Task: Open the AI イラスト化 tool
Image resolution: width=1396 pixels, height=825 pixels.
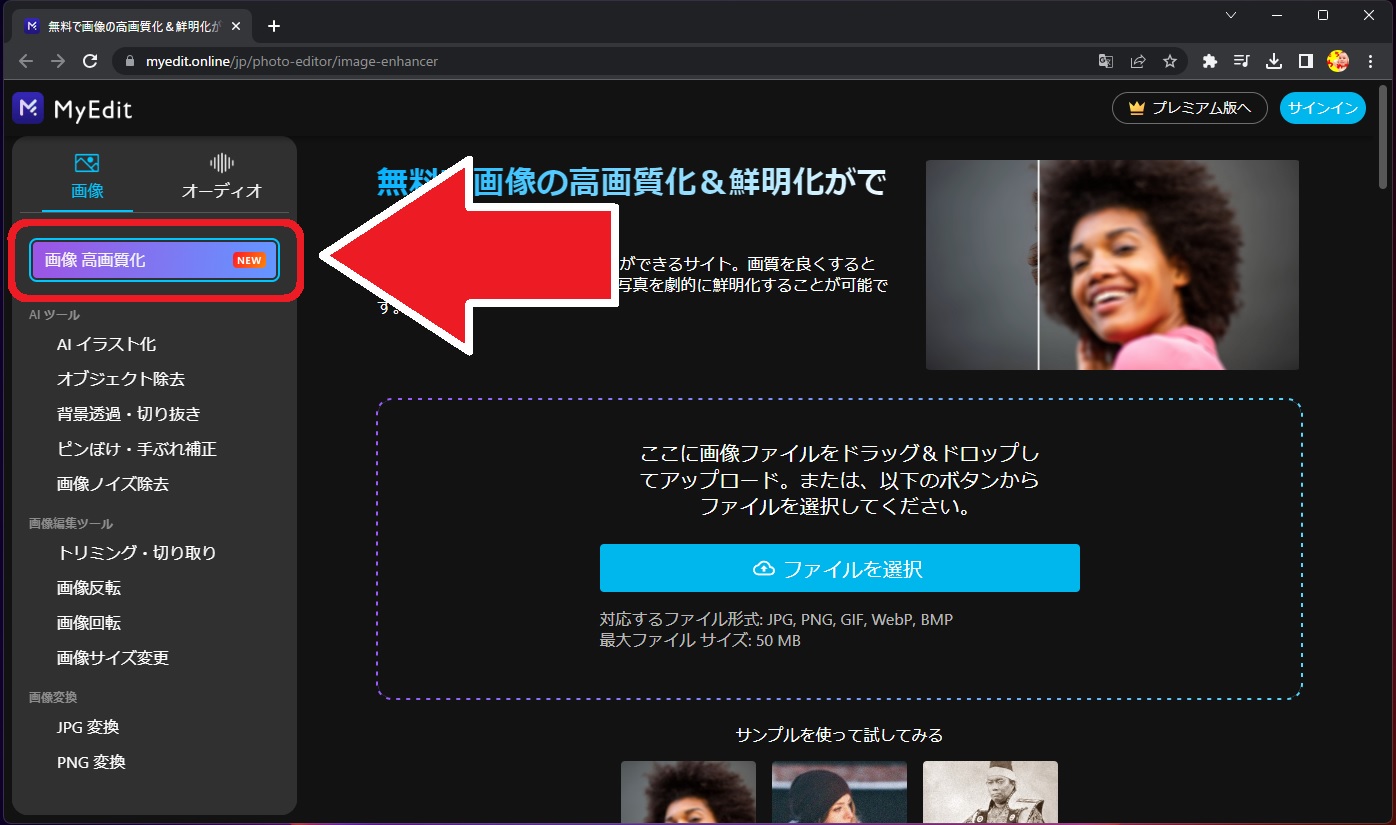Action: (x=107, y=344)
